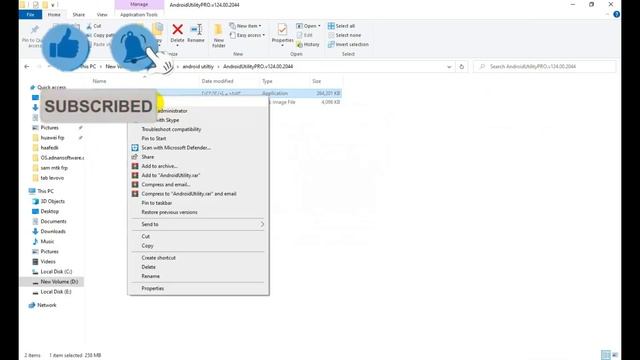Select New Volume (D:) in the sidebar

point(59,282)
